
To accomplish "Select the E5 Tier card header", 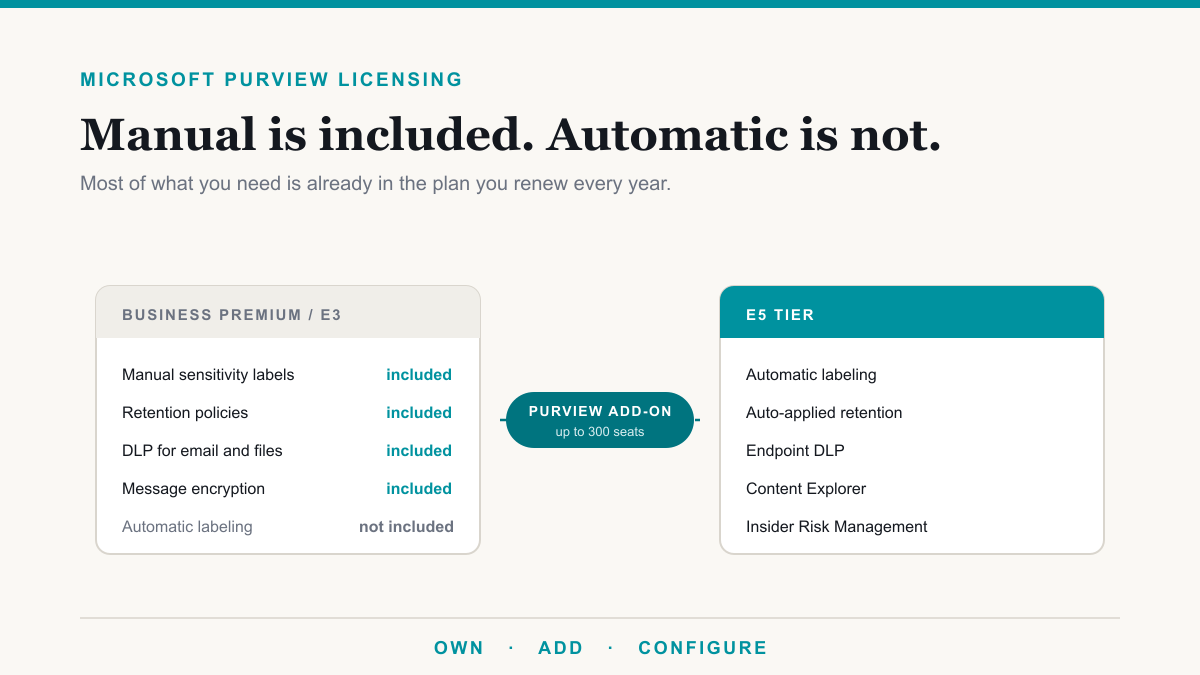I will [912, 313].
